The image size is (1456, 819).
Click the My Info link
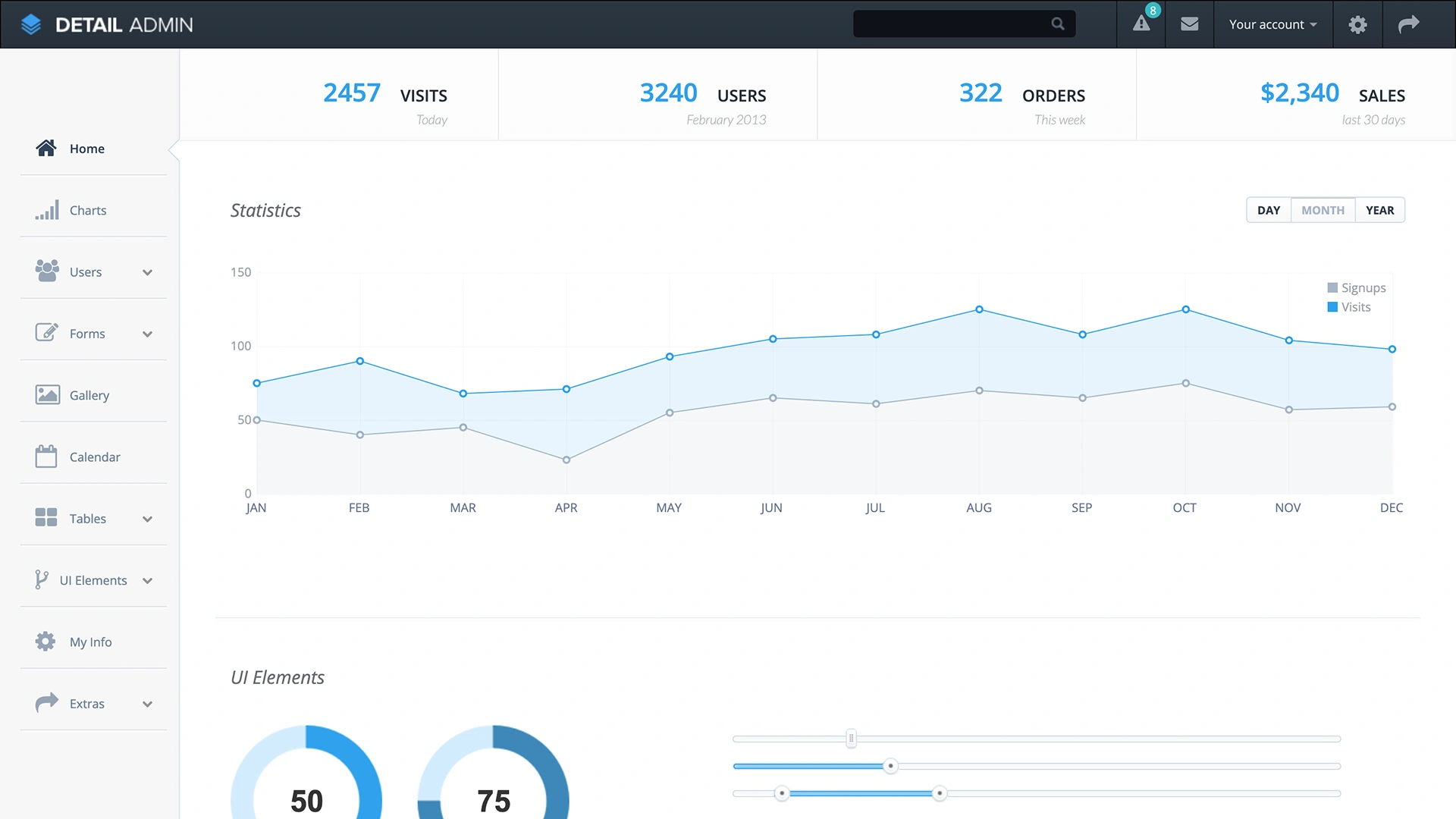click(90, 641)
